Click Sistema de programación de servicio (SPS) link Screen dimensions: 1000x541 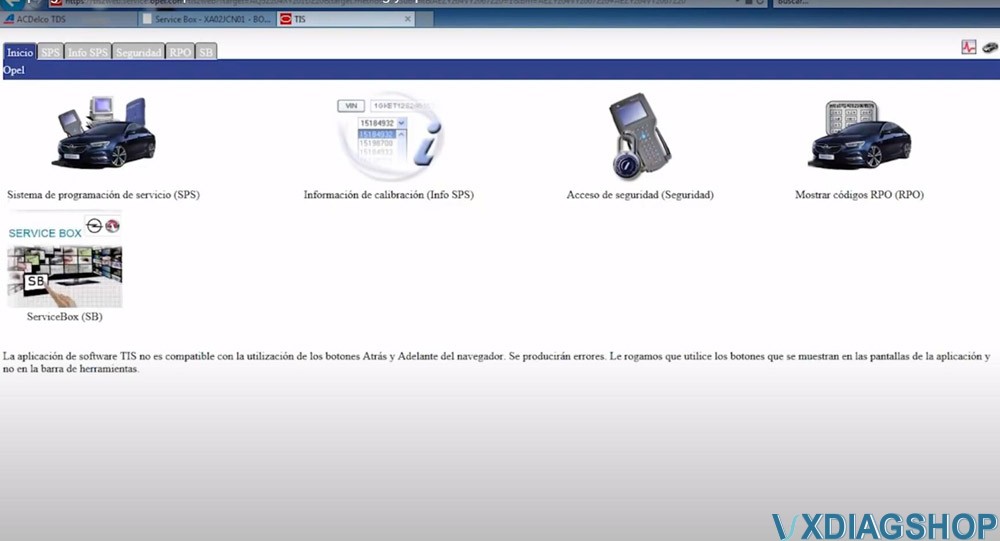103,195
